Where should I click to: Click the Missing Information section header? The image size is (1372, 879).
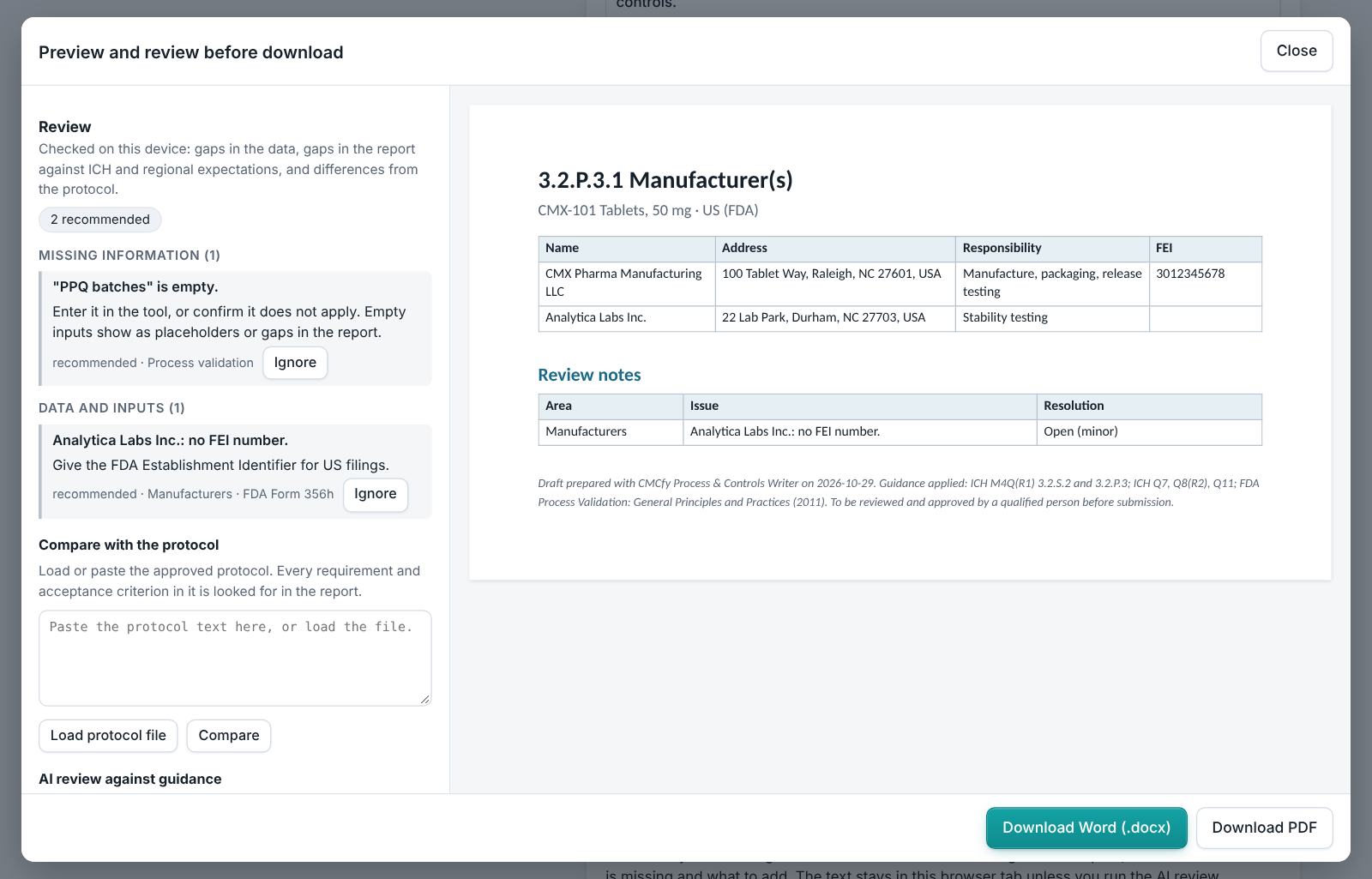(129, 256)
